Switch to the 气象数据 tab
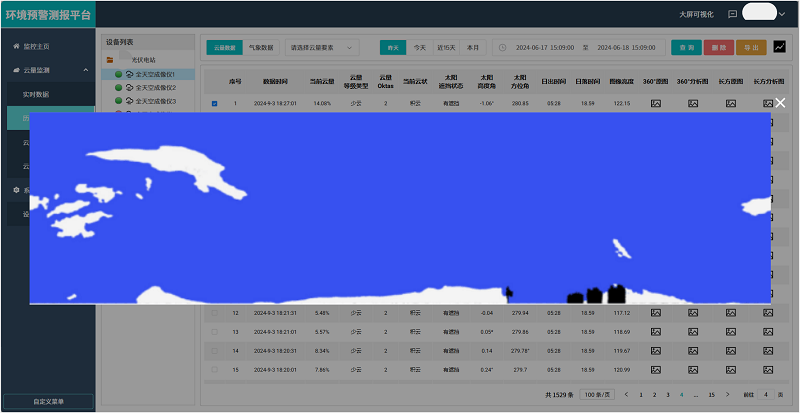 260,47
